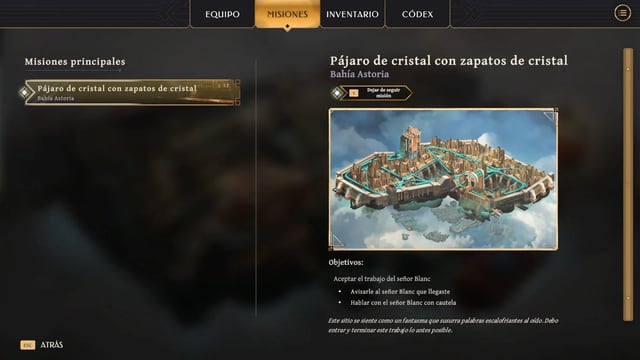Click the diamond marker under Misiones tab

287,27
